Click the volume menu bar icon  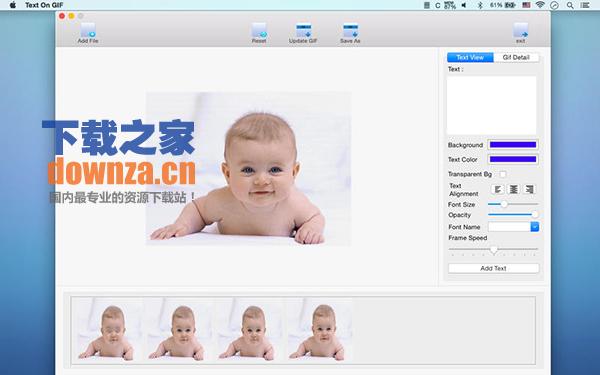tap(464, 5)
